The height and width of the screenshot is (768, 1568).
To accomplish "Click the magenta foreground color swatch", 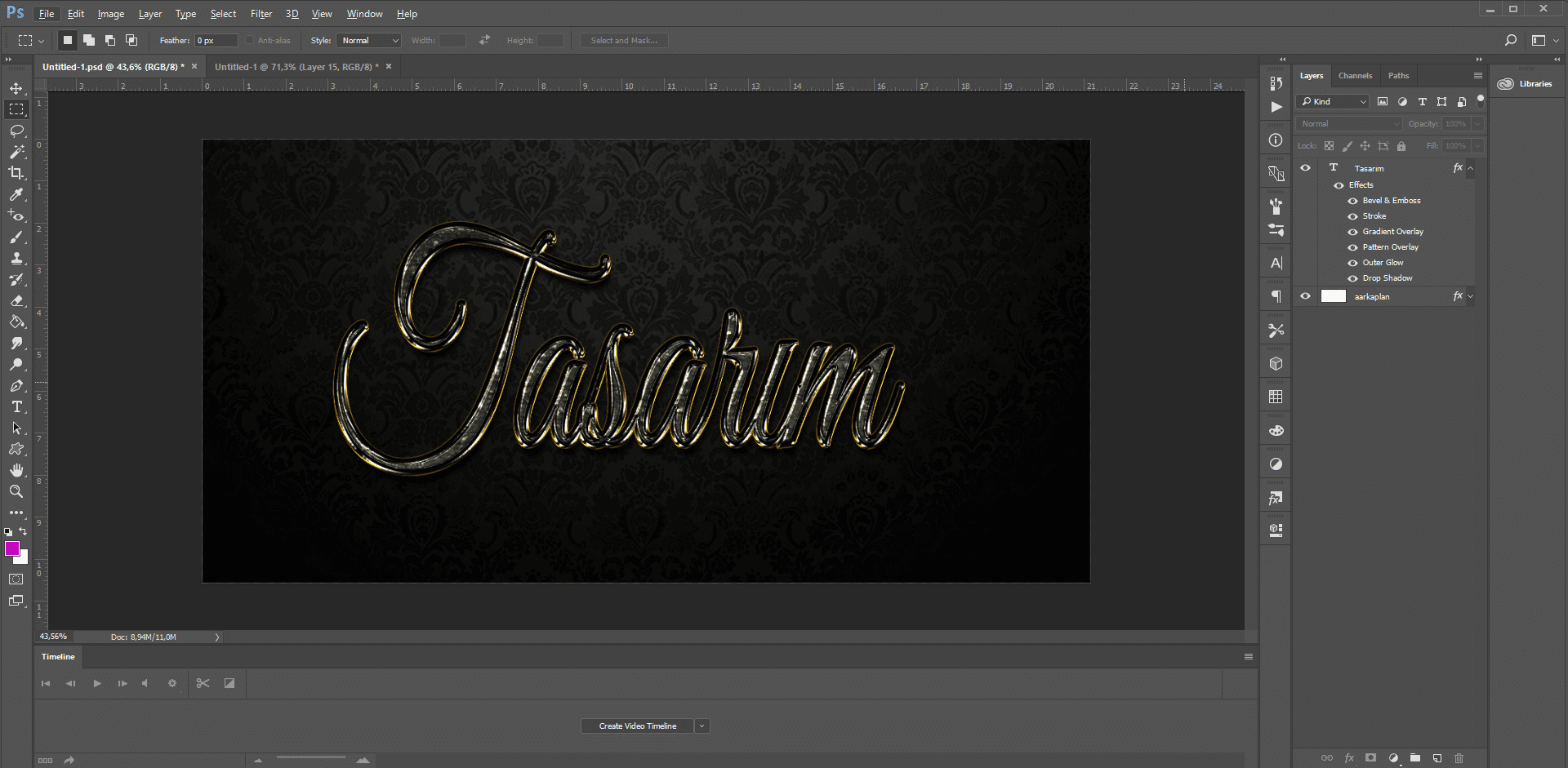I will coord(12,548).
